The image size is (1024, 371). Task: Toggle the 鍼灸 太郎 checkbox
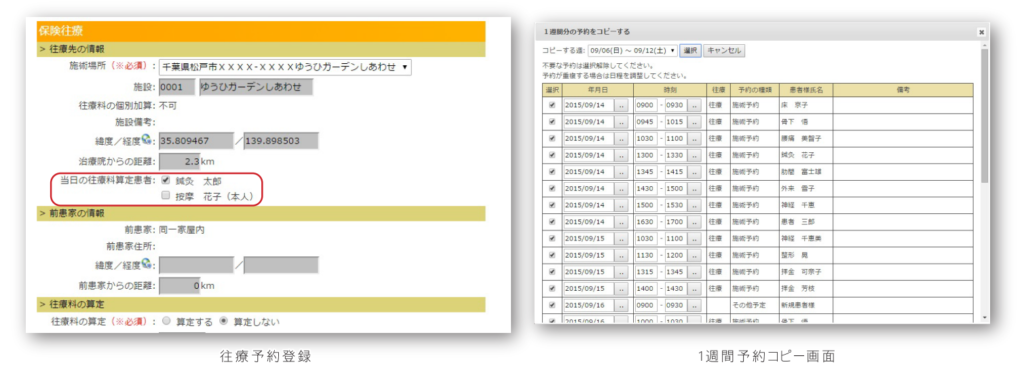[x=166, y=181]
